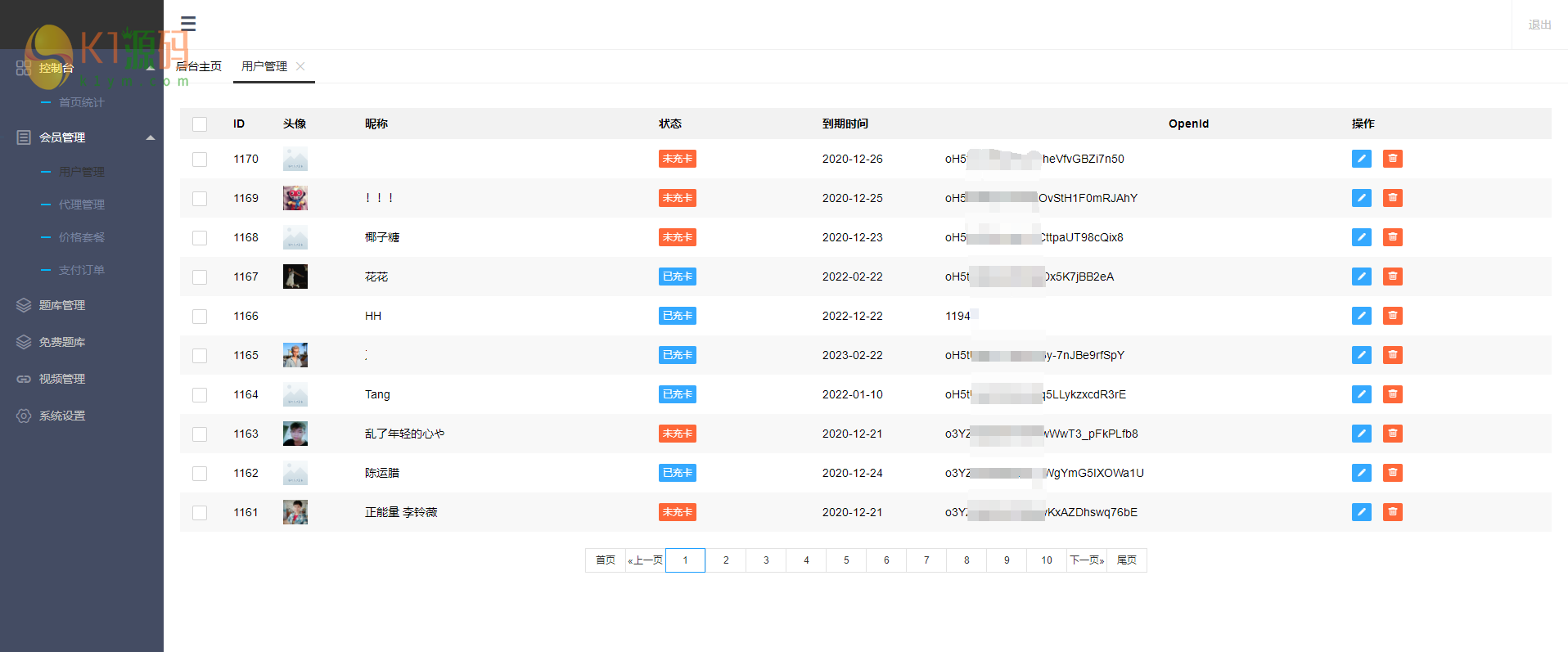The height and width of the screenshot is (652, 1568).
Task: Go to page 5 in pagination
Action: 846,560
